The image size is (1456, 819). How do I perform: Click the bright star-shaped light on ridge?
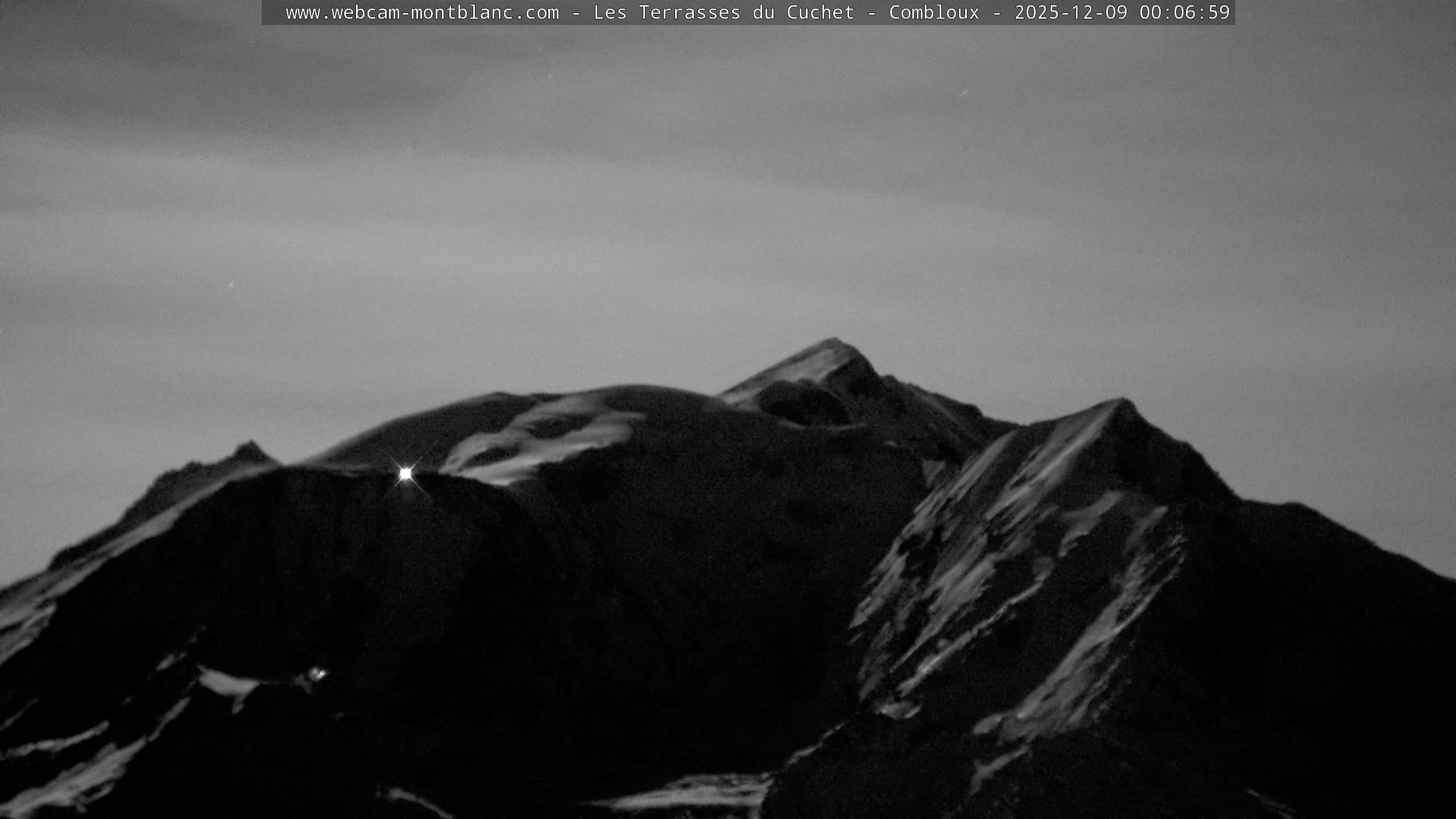pyautogui.click(x=406, y=473)
